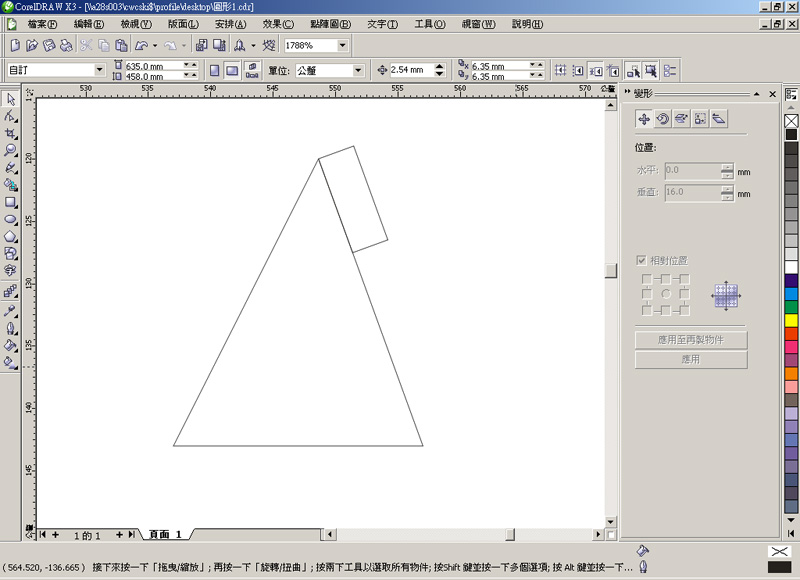The image size is (800, 580).
Task: Switch to Rotate tab in 變形 docker
Action: (662, 119)
